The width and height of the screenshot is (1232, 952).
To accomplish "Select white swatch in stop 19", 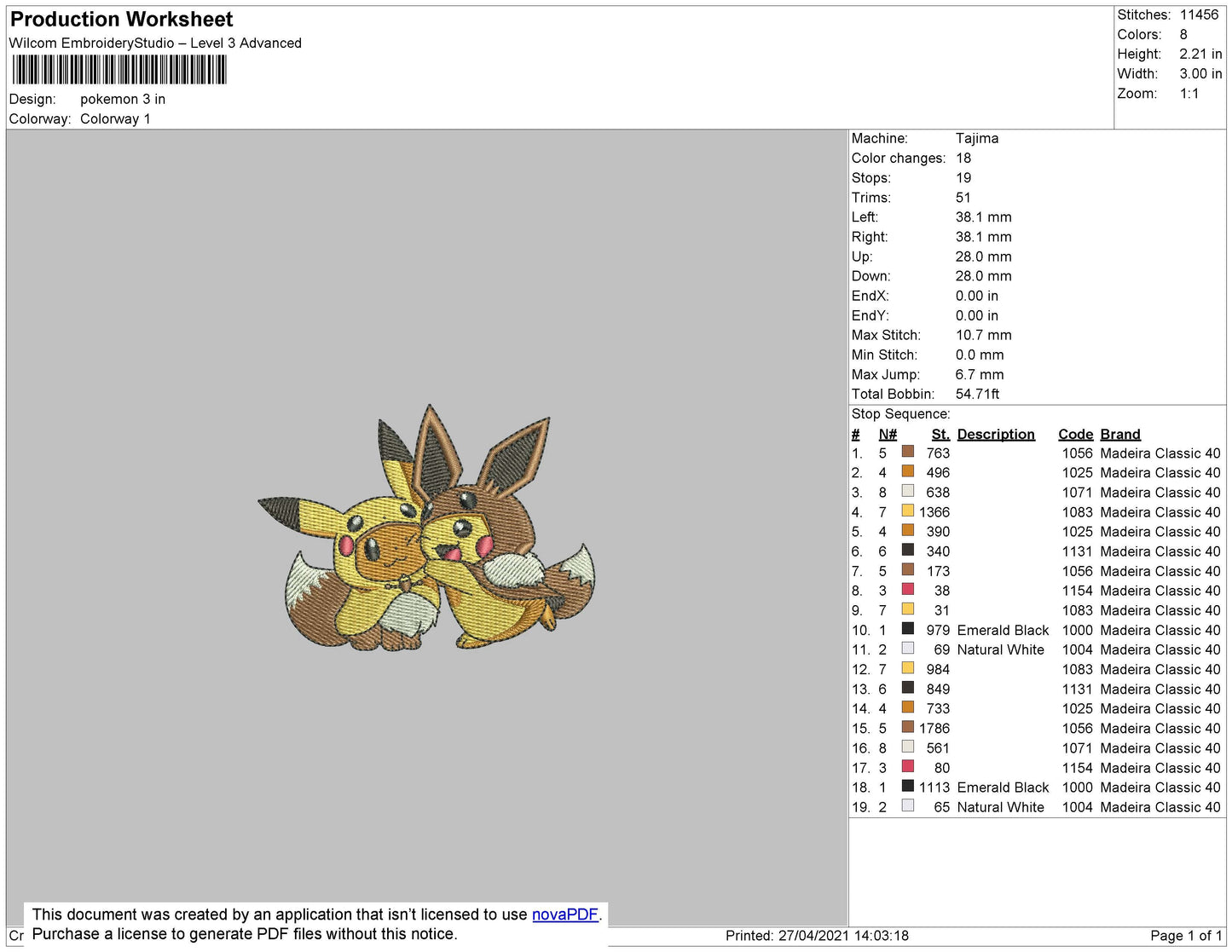I will (908, 805).
